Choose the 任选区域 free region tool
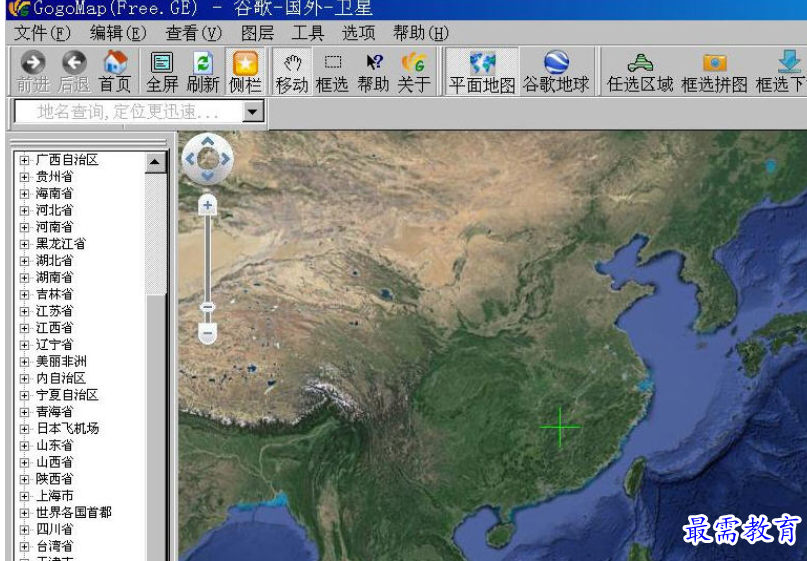 (640, 71)
